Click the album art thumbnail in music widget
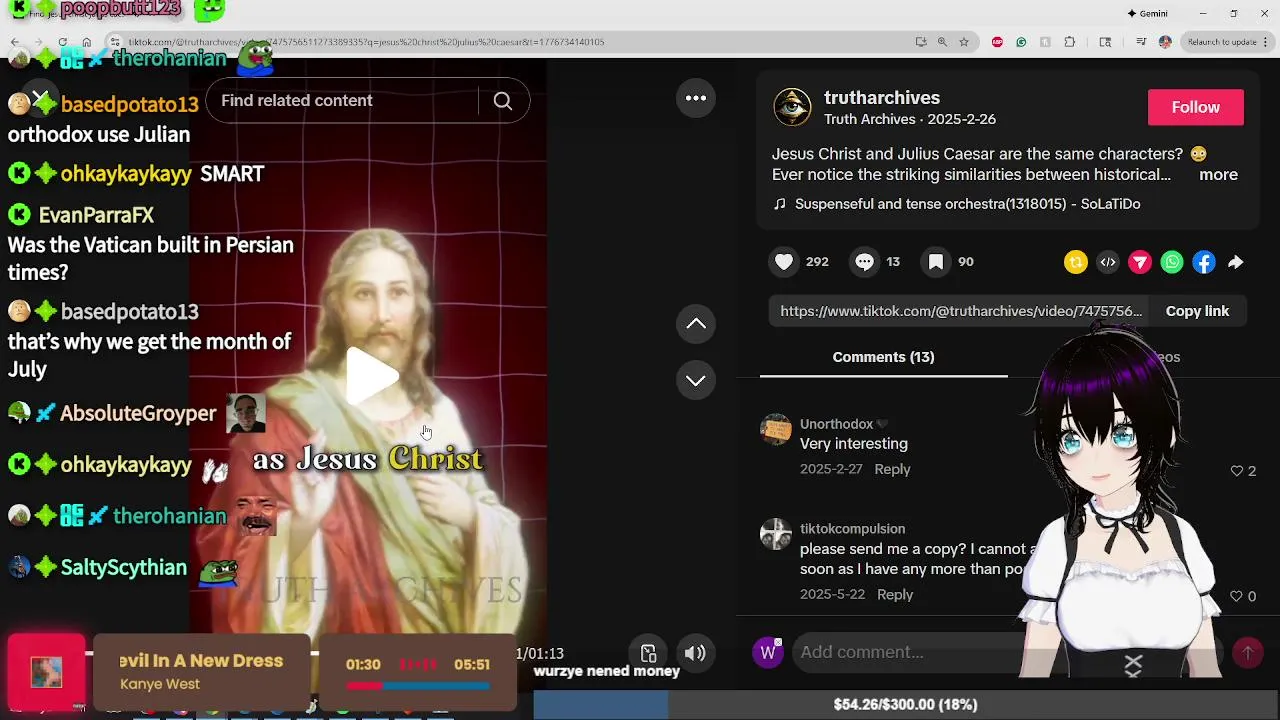The image size is (1280, 720). [46, 672]
